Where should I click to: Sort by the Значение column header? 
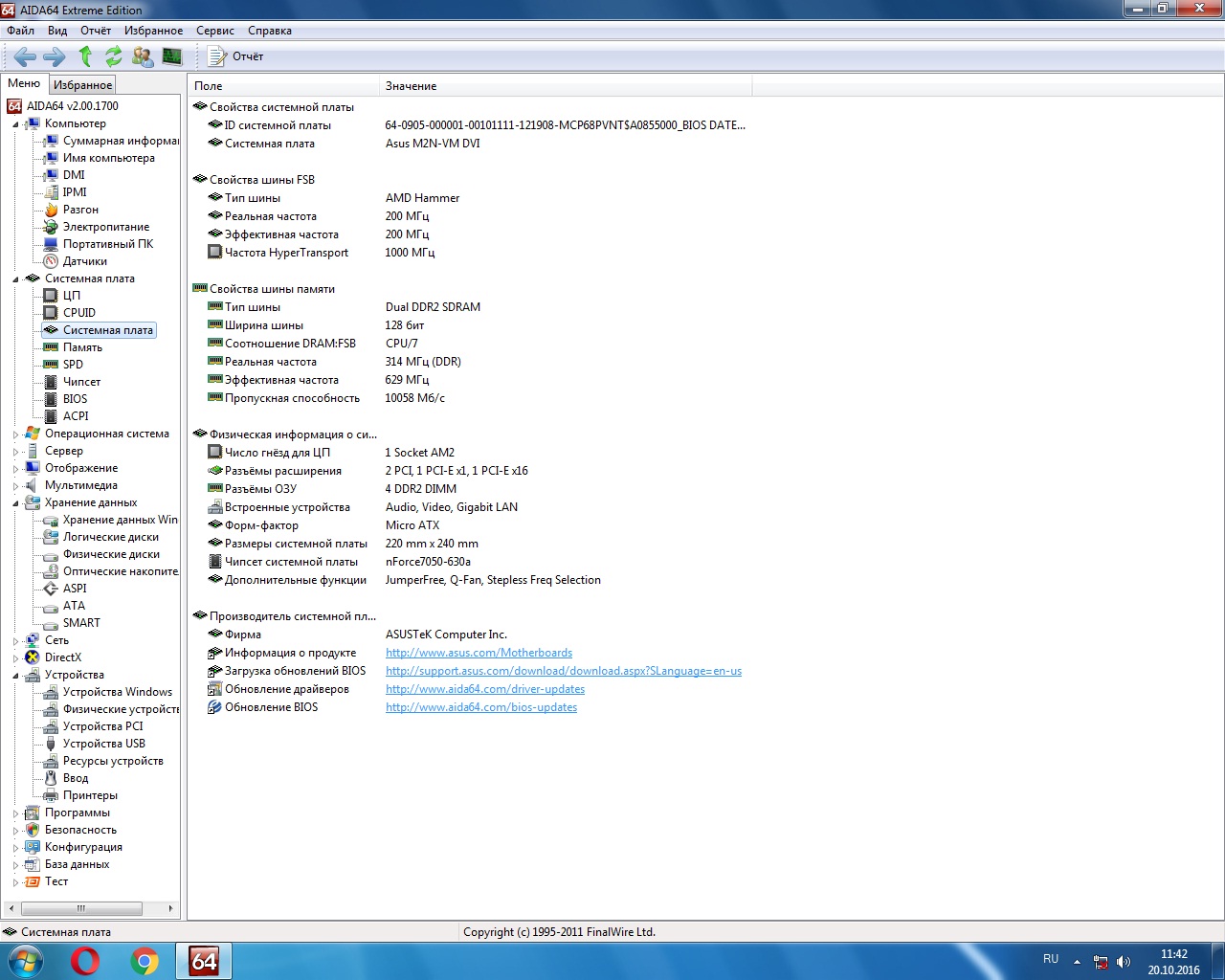click(566, 86)
